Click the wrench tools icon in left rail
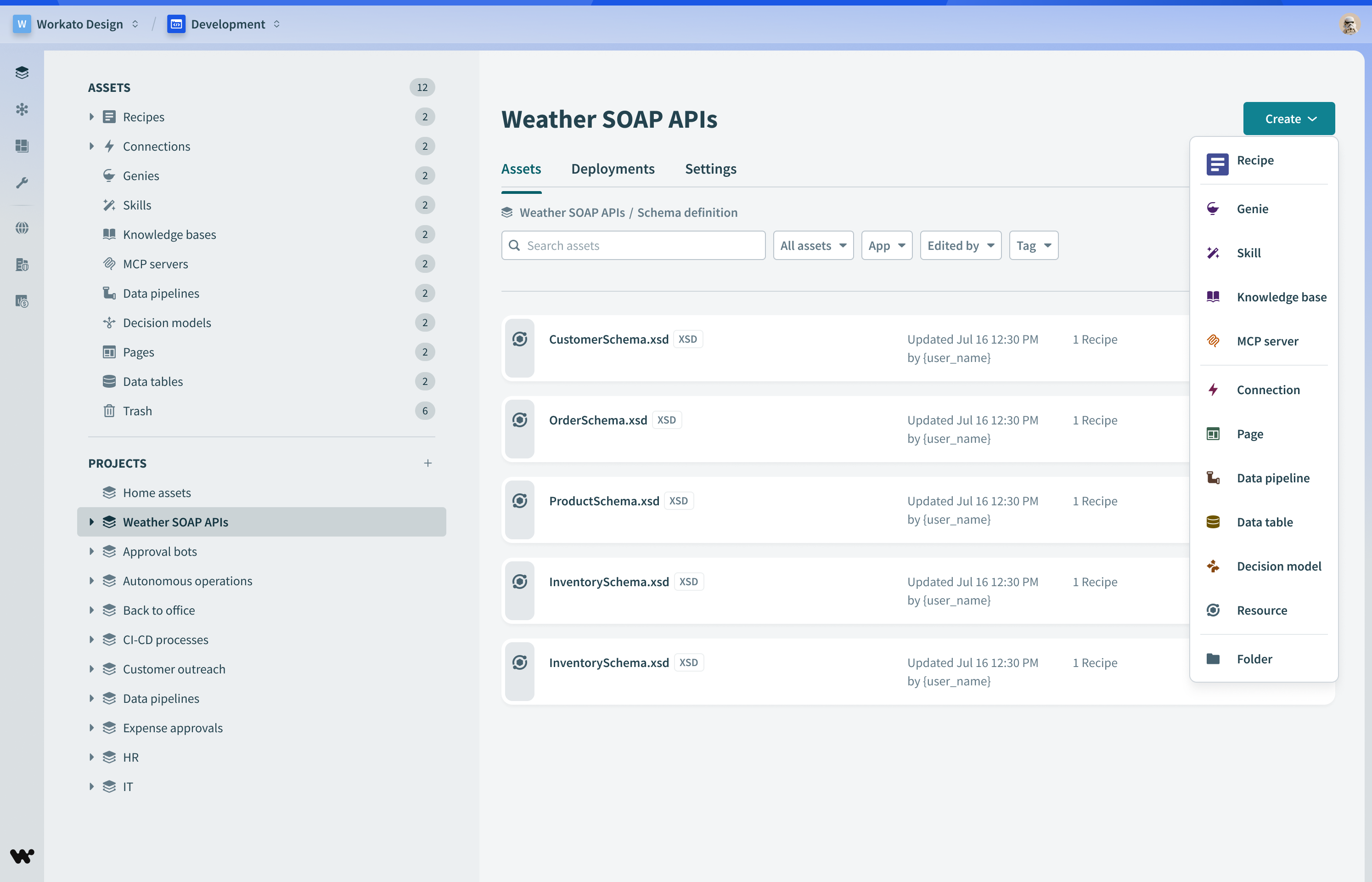Image resolution: width=1372 pixels, height=882 pixels. tap(22, 183)
